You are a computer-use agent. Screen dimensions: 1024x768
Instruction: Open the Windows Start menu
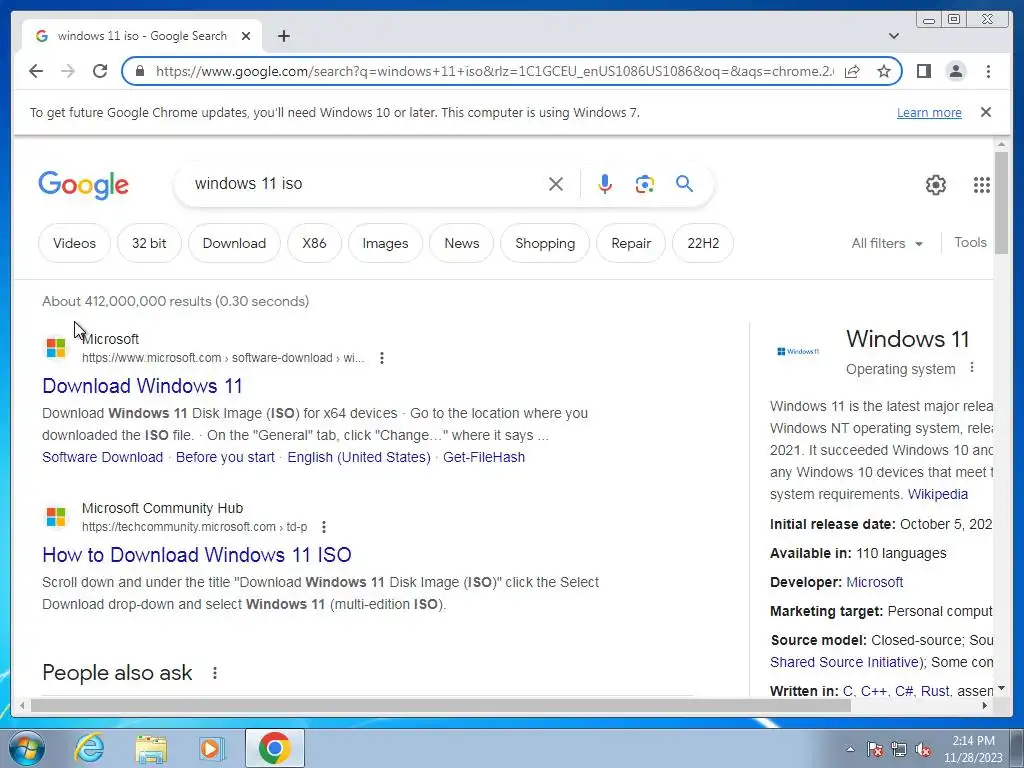(27, 748)
